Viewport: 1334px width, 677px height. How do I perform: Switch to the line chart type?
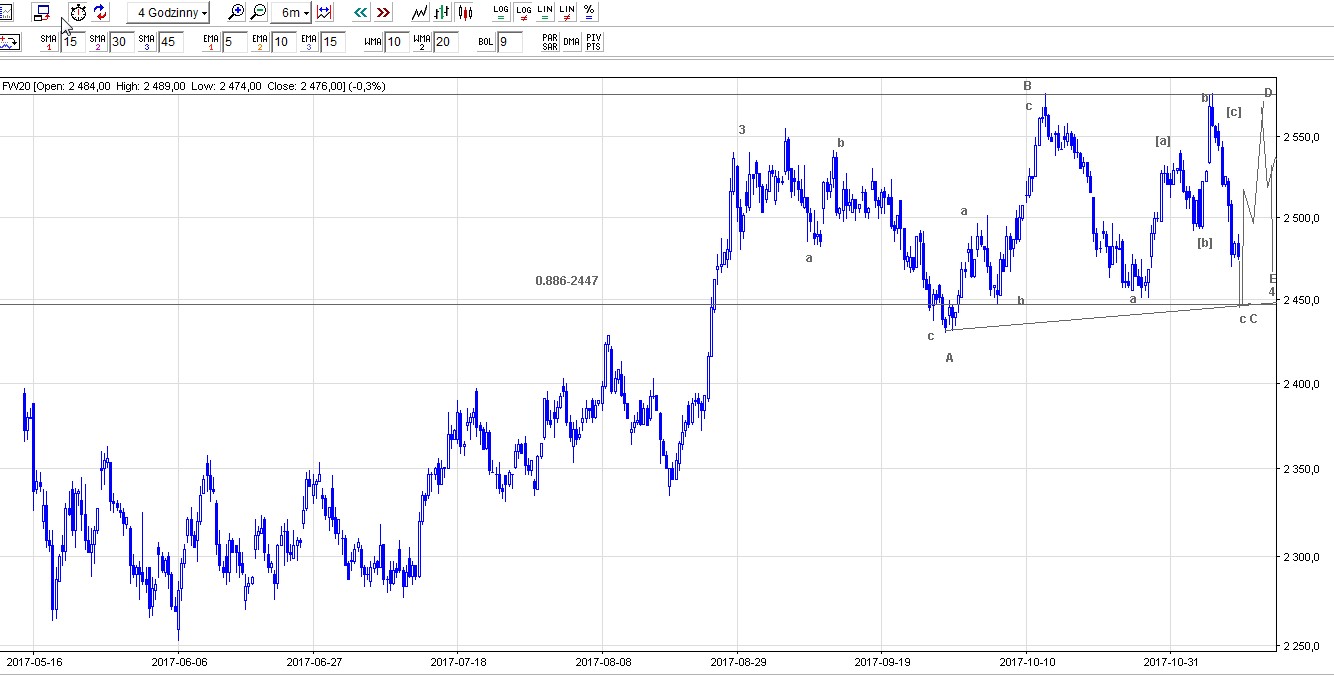pyautogui.click(x=420, y=13)
